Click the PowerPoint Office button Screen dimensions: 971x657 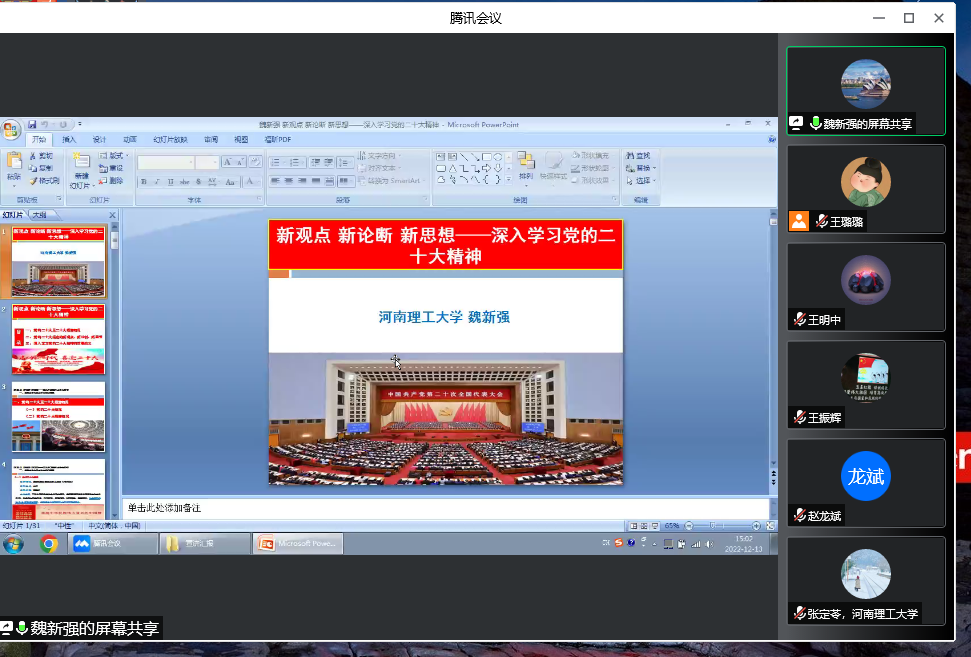pyautogui.click(x=11, y=130)
